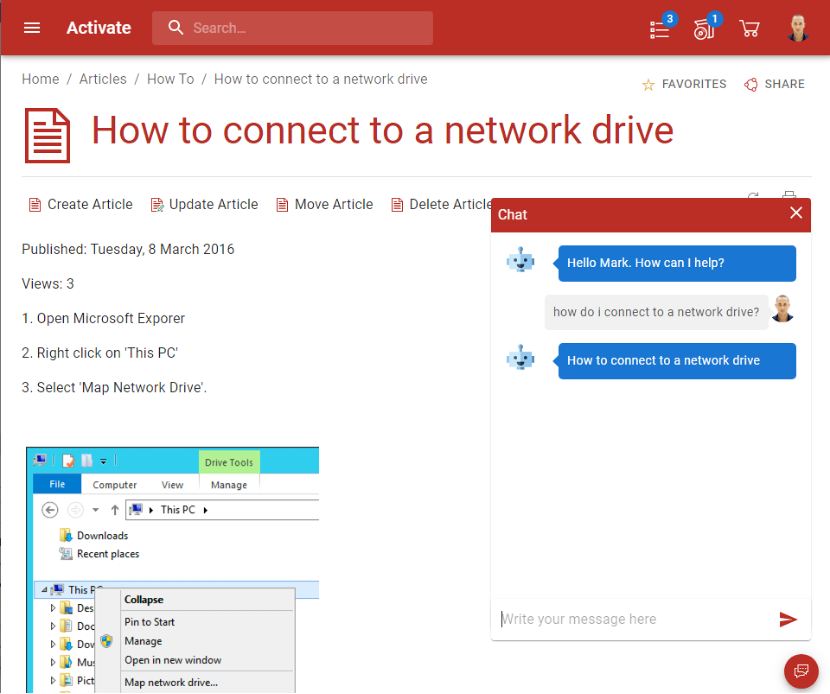This screenshot has width=830, height=694.
Task: Click 'Recent places' in the Explorer screenshot
Action: [x=100, y=554]
